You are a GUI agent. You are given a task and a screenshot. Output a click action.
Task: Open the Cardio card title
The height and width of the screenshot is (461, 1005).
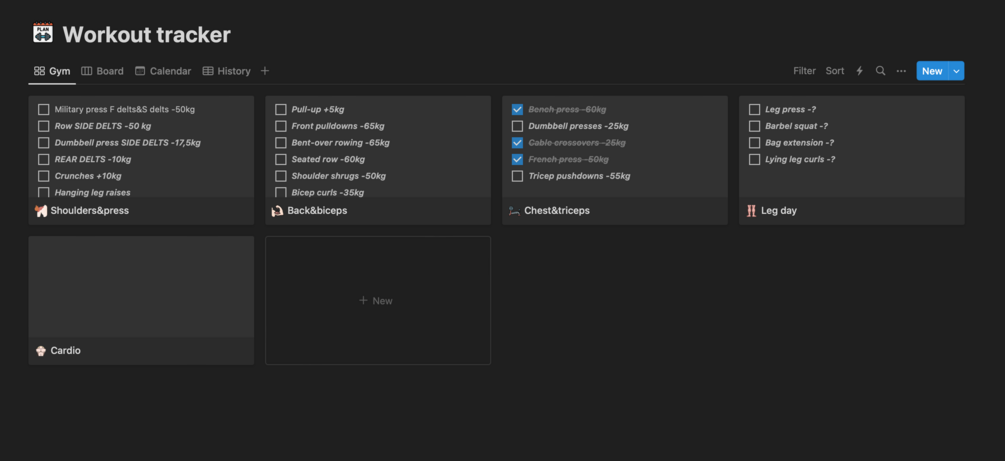coord(65,351)
